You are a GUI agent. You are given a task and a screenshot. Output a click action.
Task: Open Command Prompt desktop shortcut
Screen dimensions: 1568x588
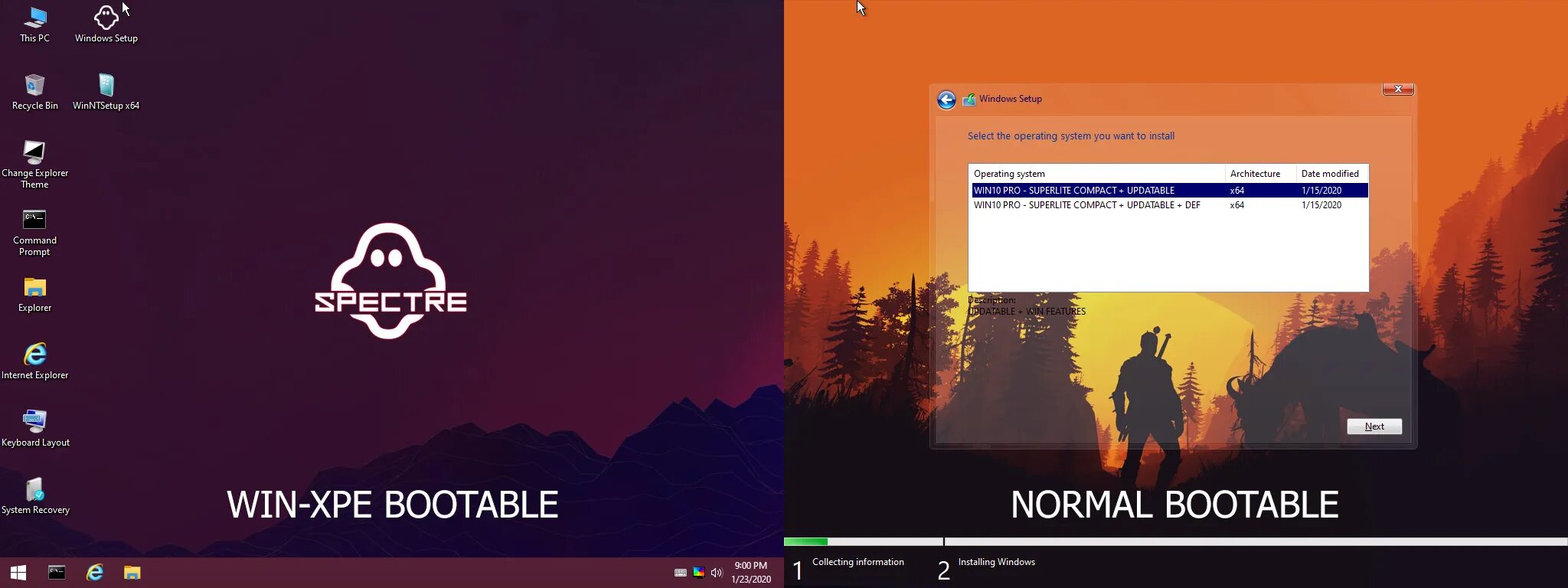34,232
